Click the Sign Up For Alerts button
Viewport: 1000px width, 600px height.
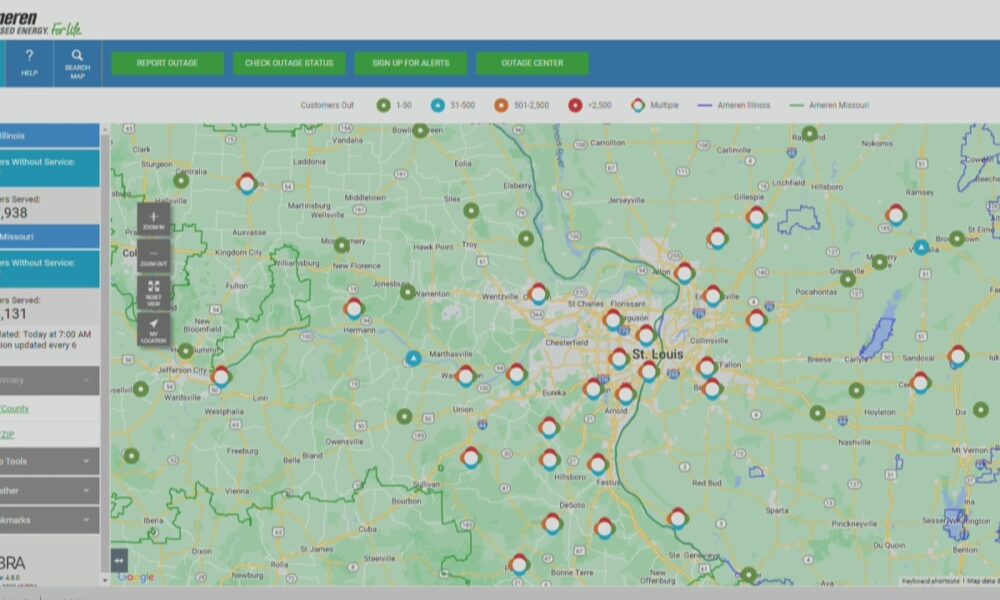410,63
